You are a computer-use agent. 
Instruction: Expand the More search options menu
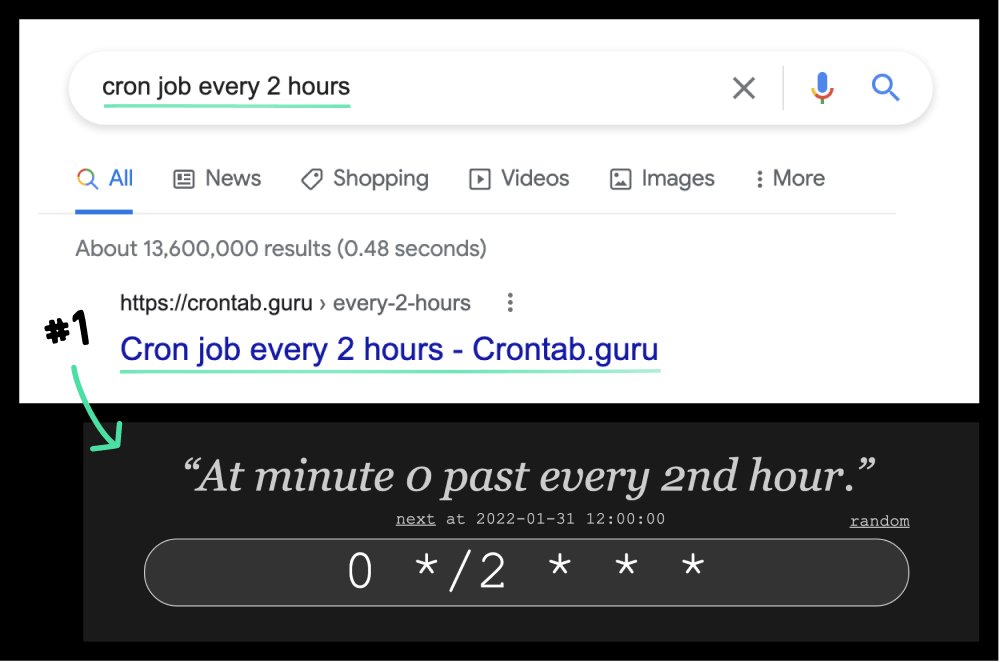790,179
